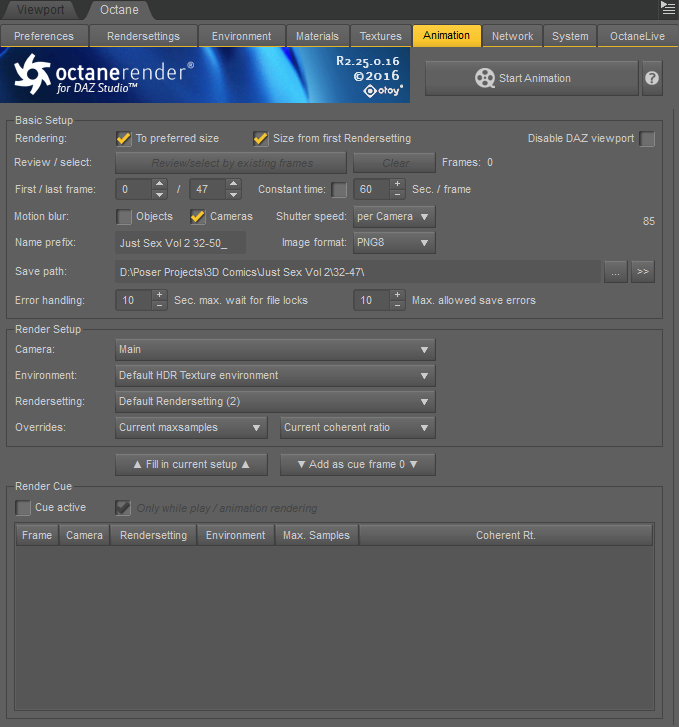Click the octanerender logo banner
The image size is (679, 727).
click(205, 75)
